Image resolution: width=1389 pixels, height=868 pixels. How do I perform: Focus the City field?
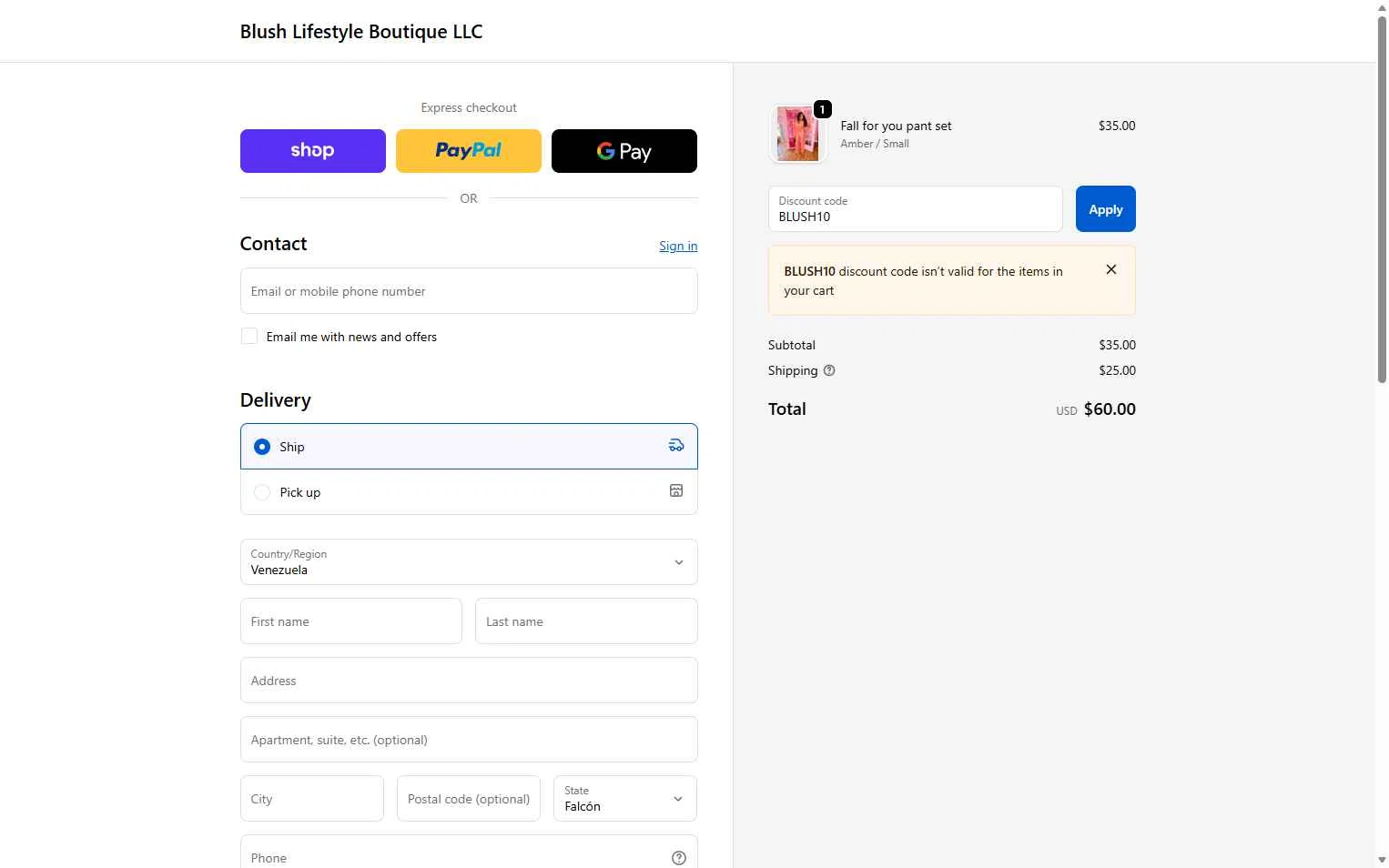pos(312,799)
